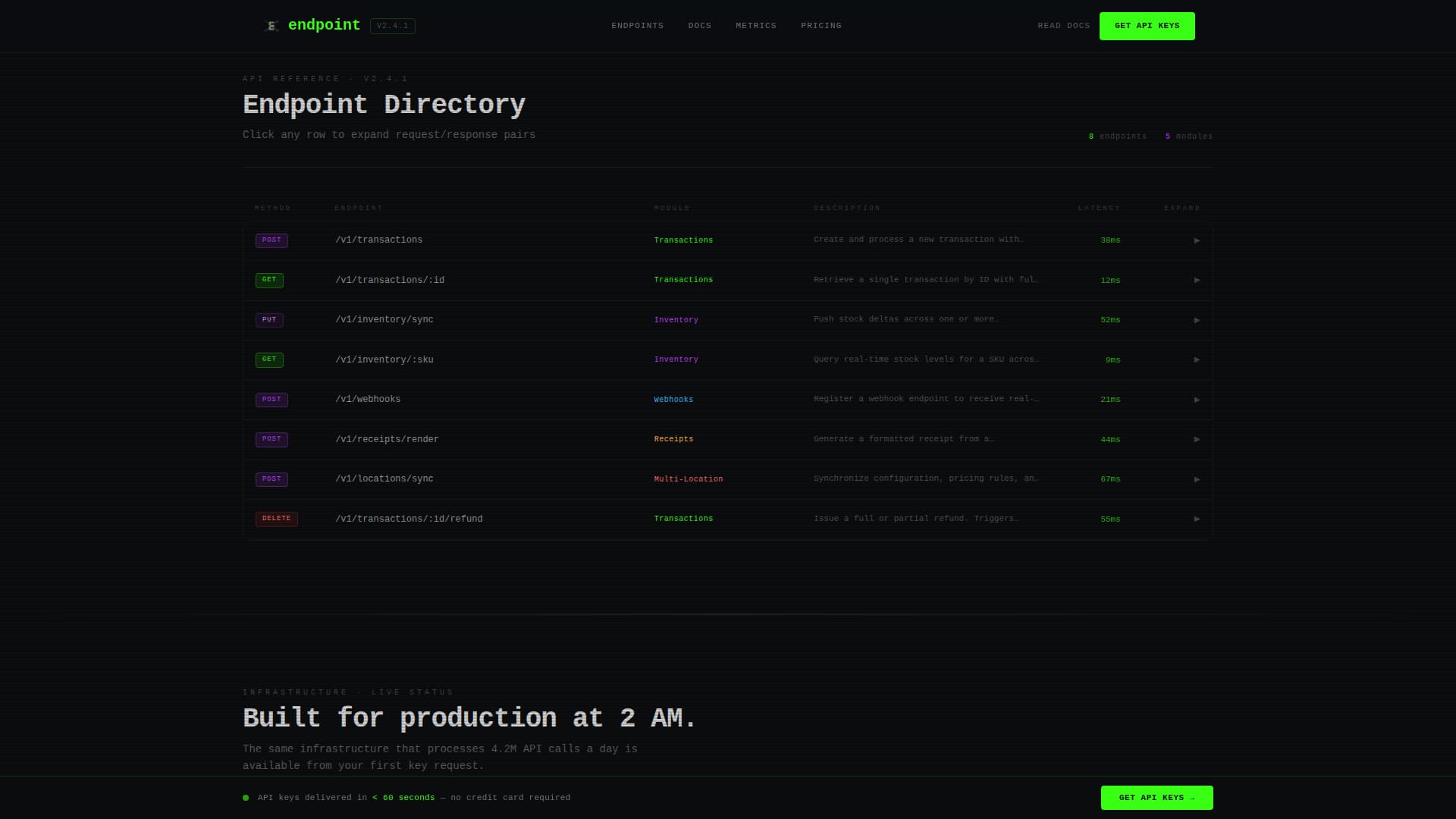Select the /v1/inventory/sync endpoint path
The height and width of the screenshot is (819, 1456).
tap(384, 319)
